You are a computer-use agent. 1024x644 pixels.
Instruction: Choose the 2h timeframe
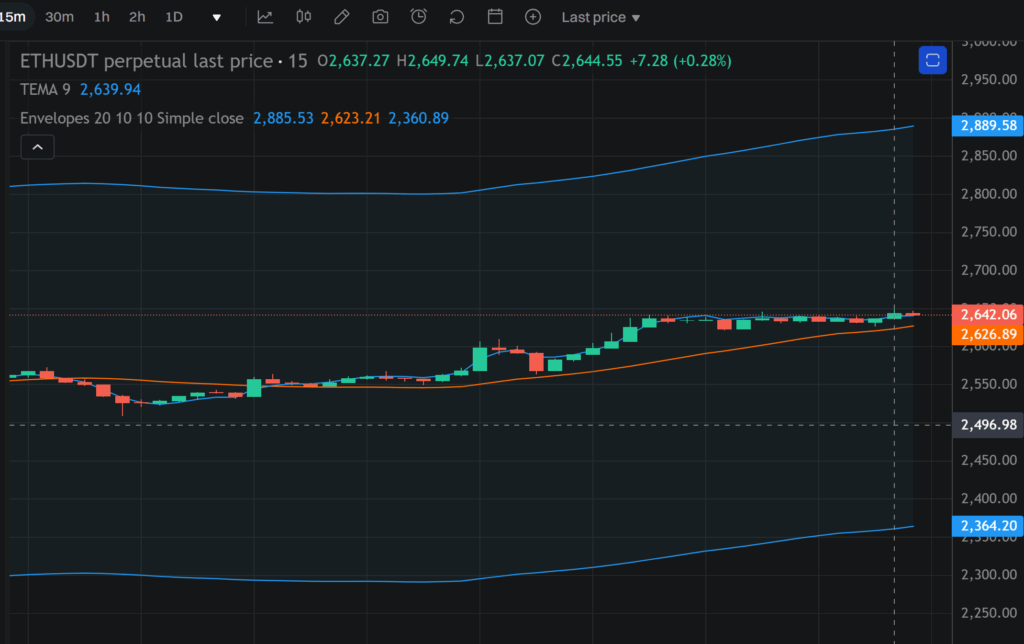click(x=137, y=17)
